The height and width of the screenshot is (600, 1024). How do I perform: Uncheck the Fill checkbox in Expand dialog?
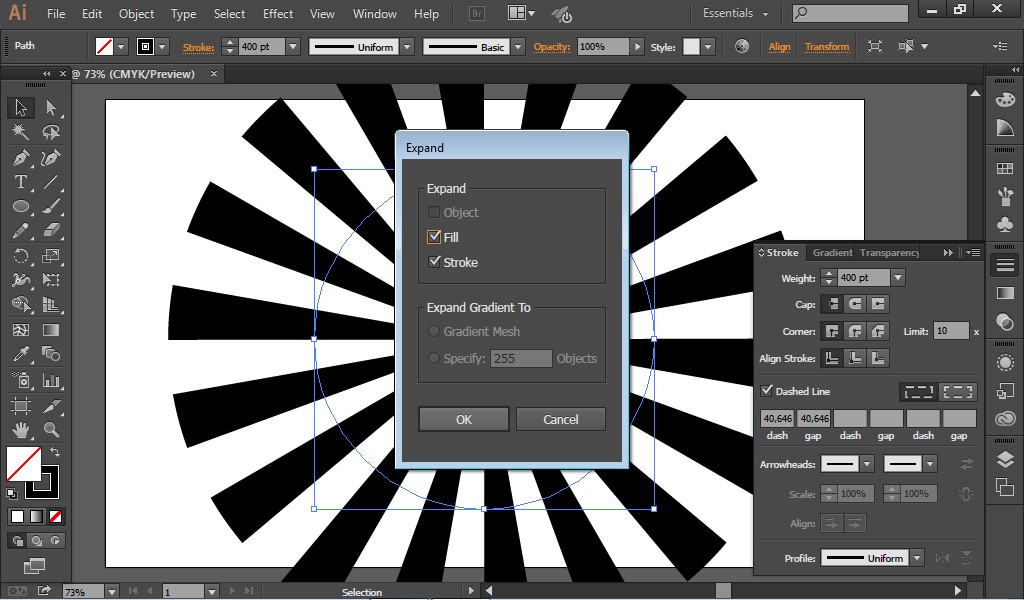point(432,237)
